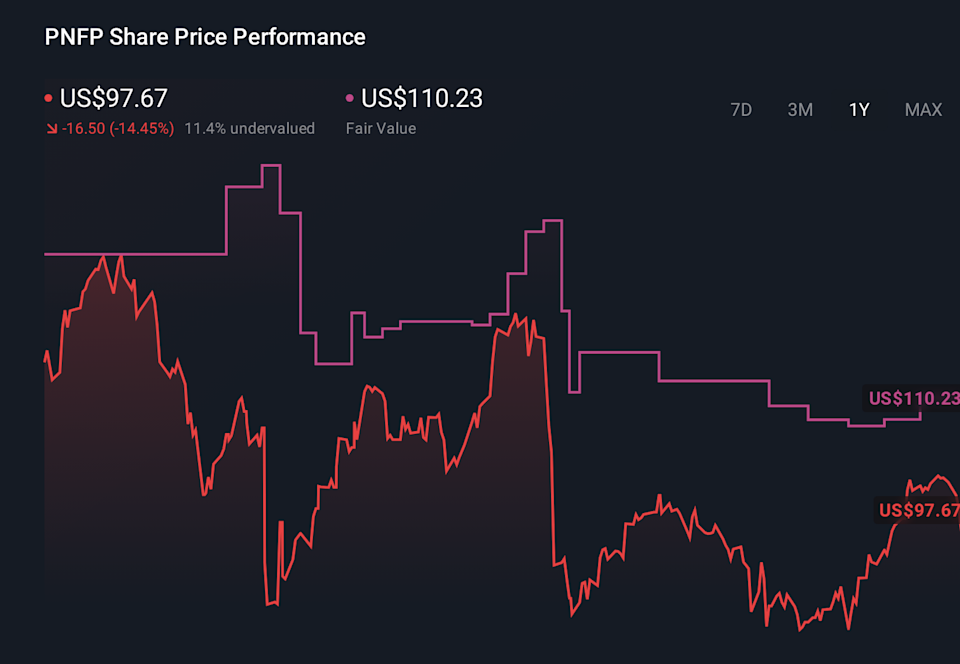
Task: Click the red price line's far-right end
Action: point(957,493)
